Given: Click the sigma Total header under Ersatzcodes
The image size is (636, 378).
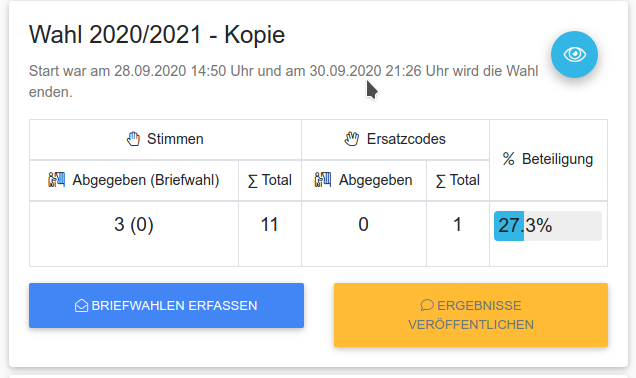Looking at the screenshot, I should 458,180.
